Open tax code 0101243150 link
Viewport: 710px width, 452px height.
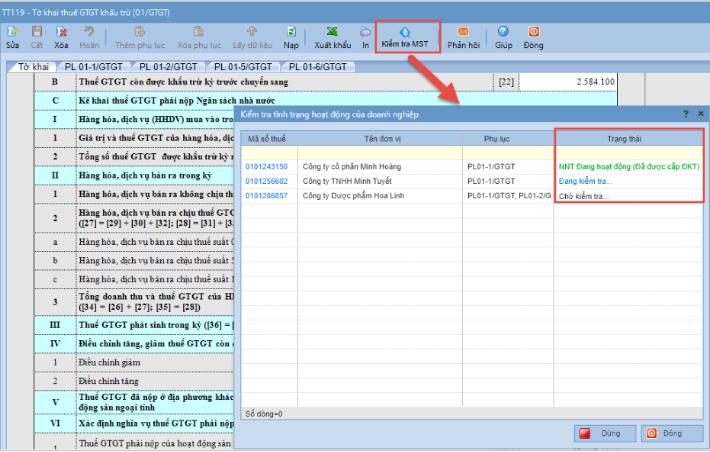coord(268,166)
